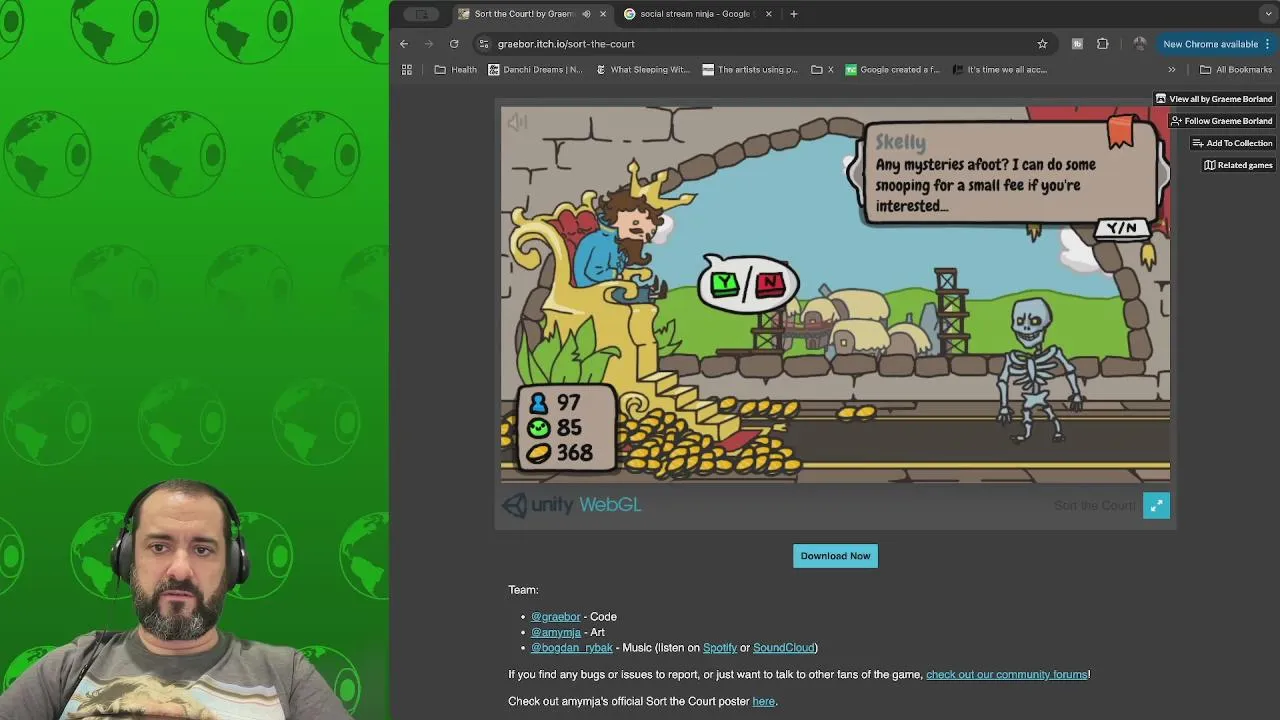1280x720 pixels.
Task: Open the Health bookmarks folder
Action: click(x=456, y=70)
